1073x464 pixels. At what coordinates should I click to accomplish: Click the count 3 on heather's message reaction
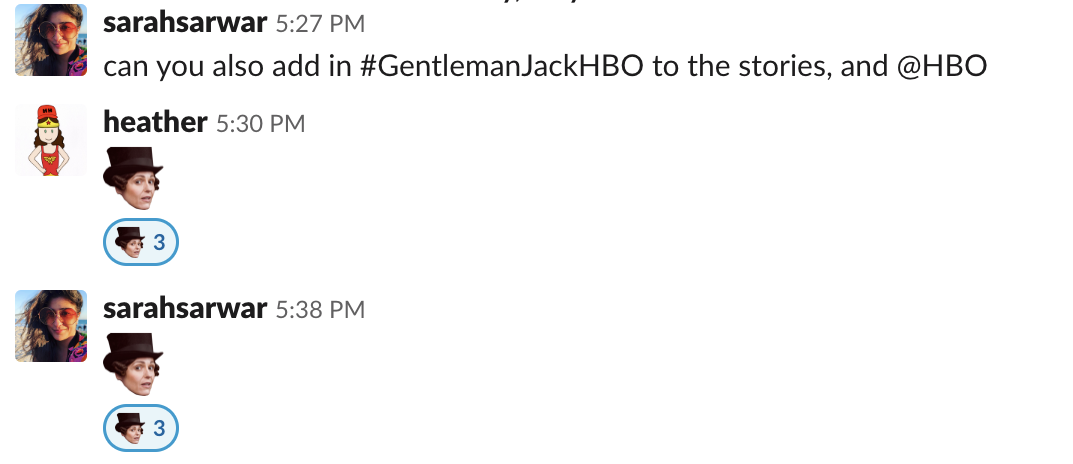point(159,242)
